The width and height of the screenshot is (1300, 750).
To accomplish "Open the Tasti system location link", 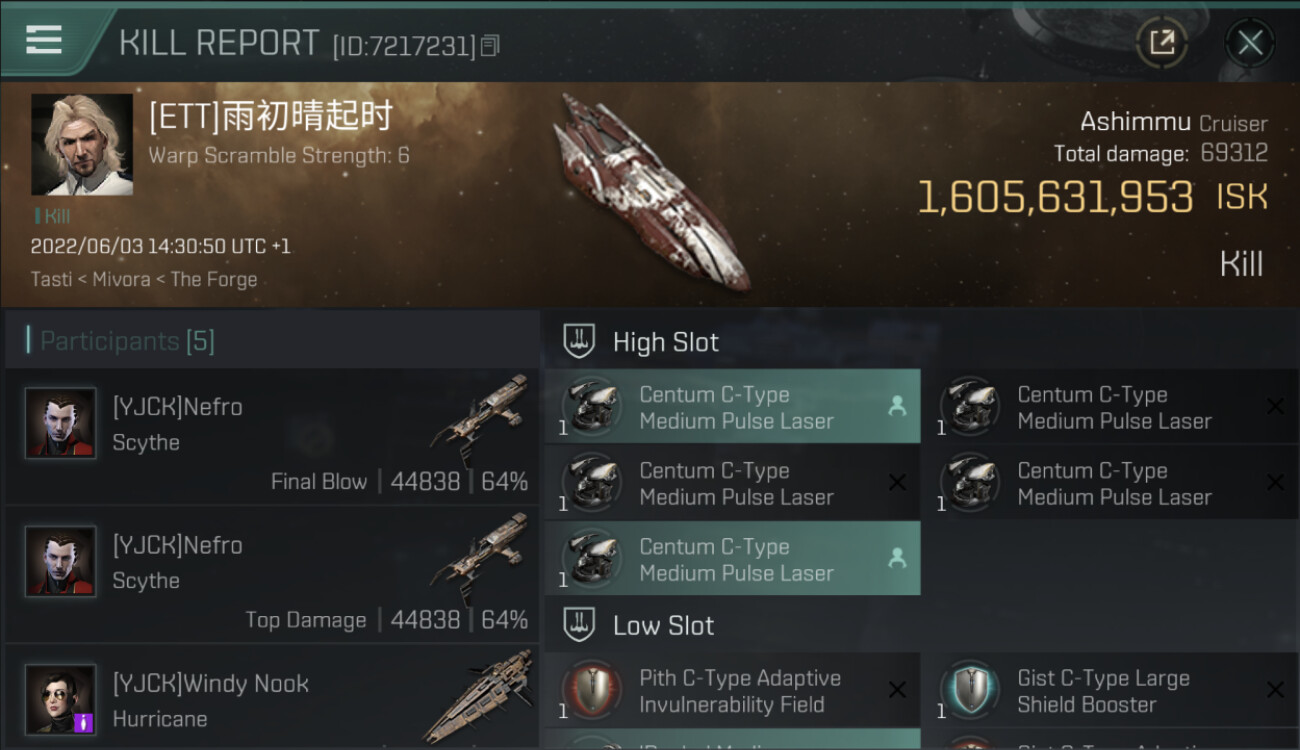I will [x=51, y=279].
